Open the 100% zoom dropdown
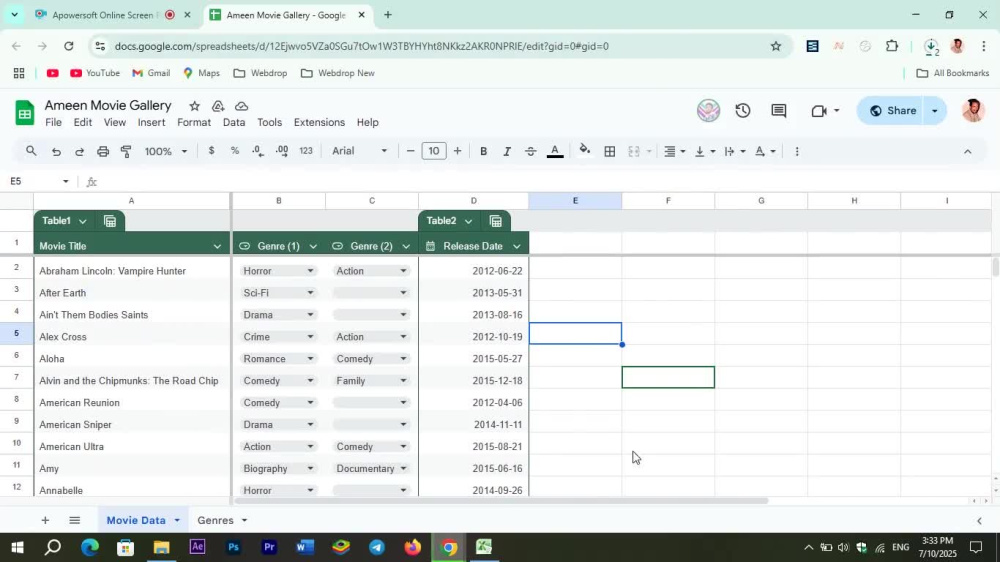1000x562 pixels. pyautogui.click(x=166, y=151)
